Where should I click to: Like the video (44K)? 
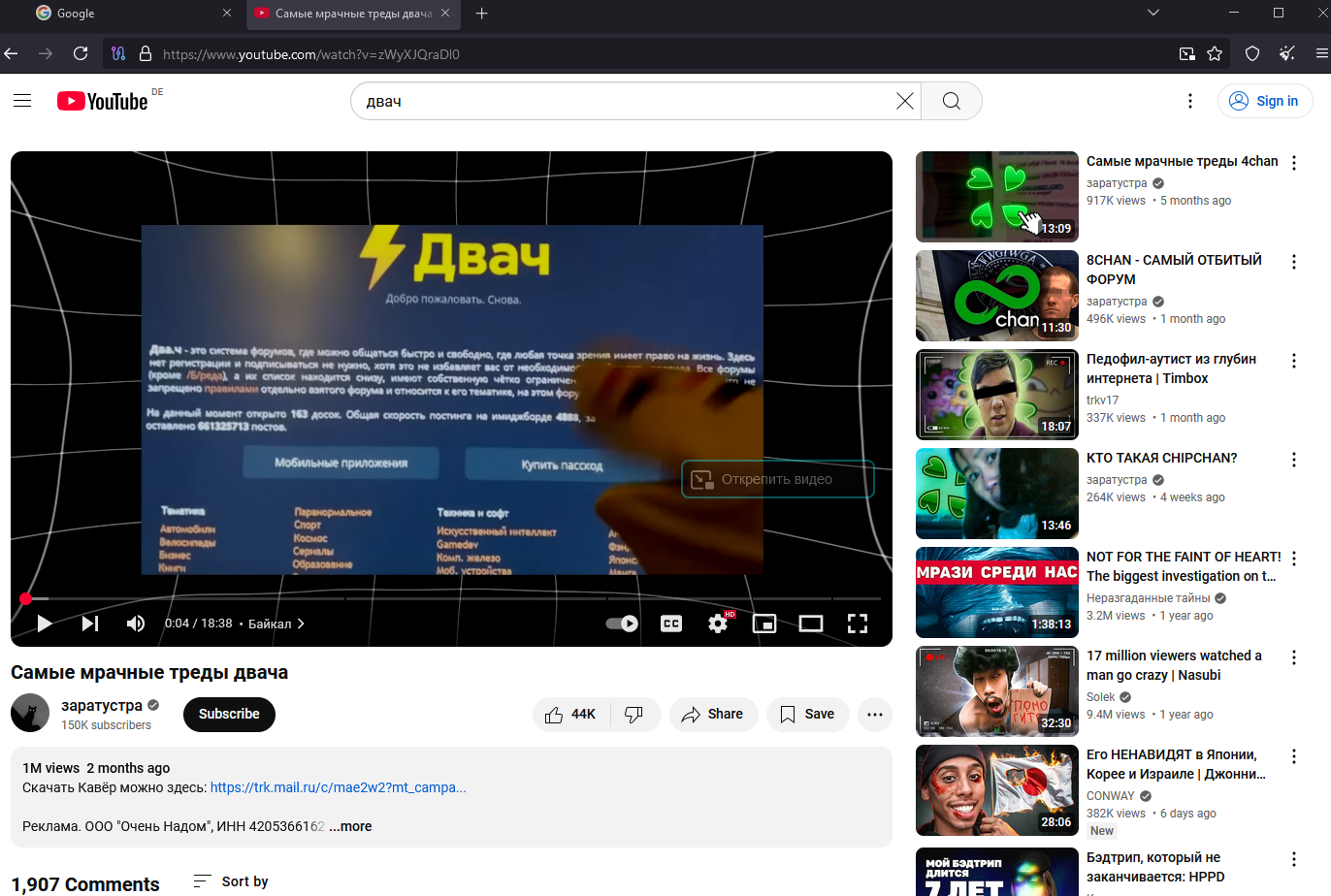[x=570, y=715]
